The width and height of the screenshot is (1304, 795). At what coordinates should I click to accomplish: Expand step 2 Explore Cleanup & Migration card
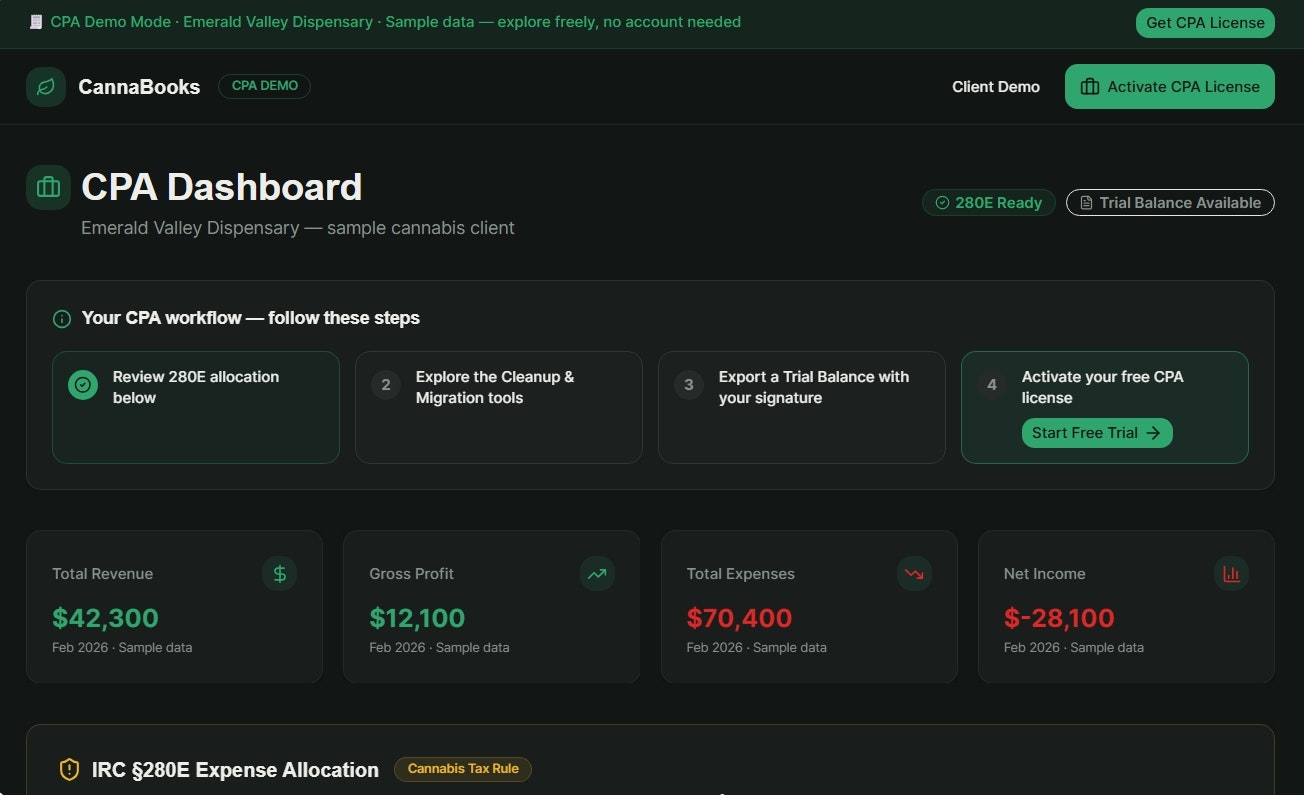[497, 407]
